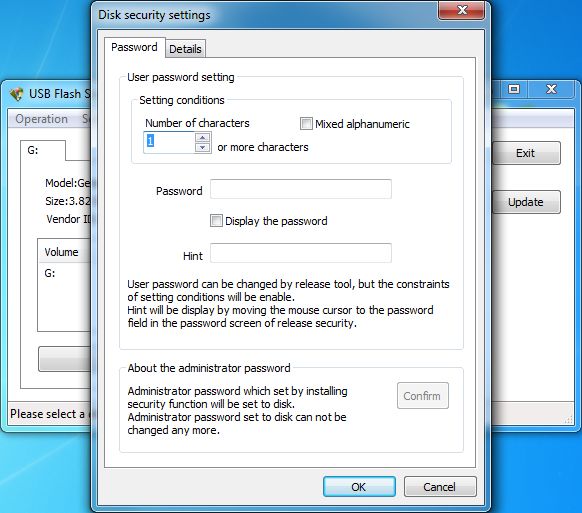
Task: Switch to the Details tab
Action: click(x=185, y=49)
